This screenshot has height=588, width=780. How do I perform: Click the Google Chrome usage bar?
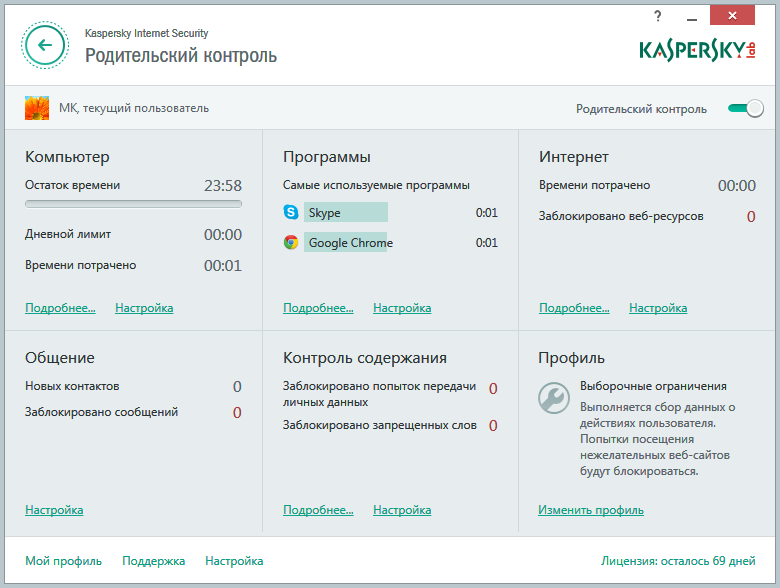(x=345, y=242)
